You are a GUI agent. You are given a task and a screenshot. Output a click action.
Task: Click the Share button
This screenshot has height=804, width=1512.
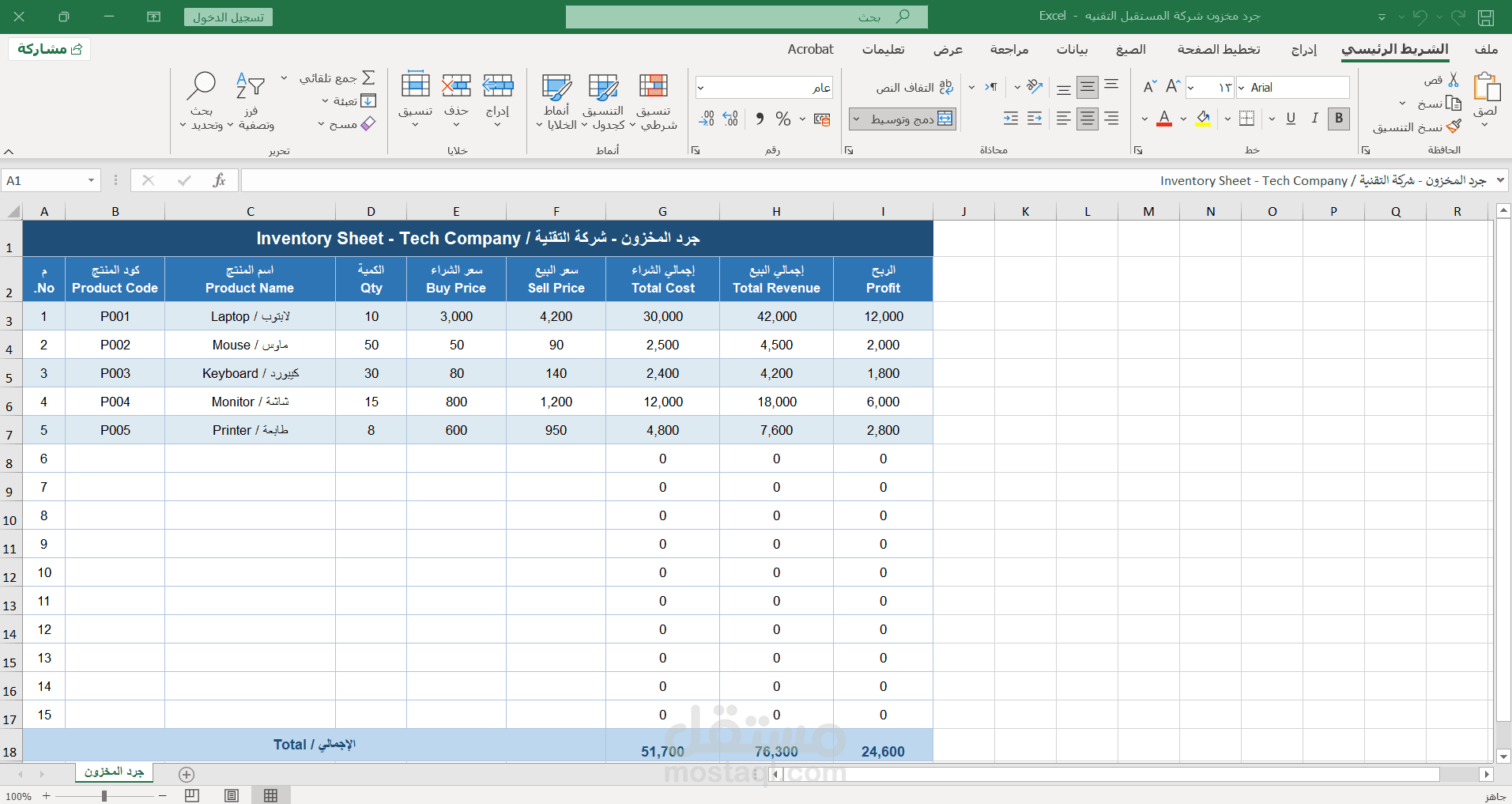coord(50,49)
